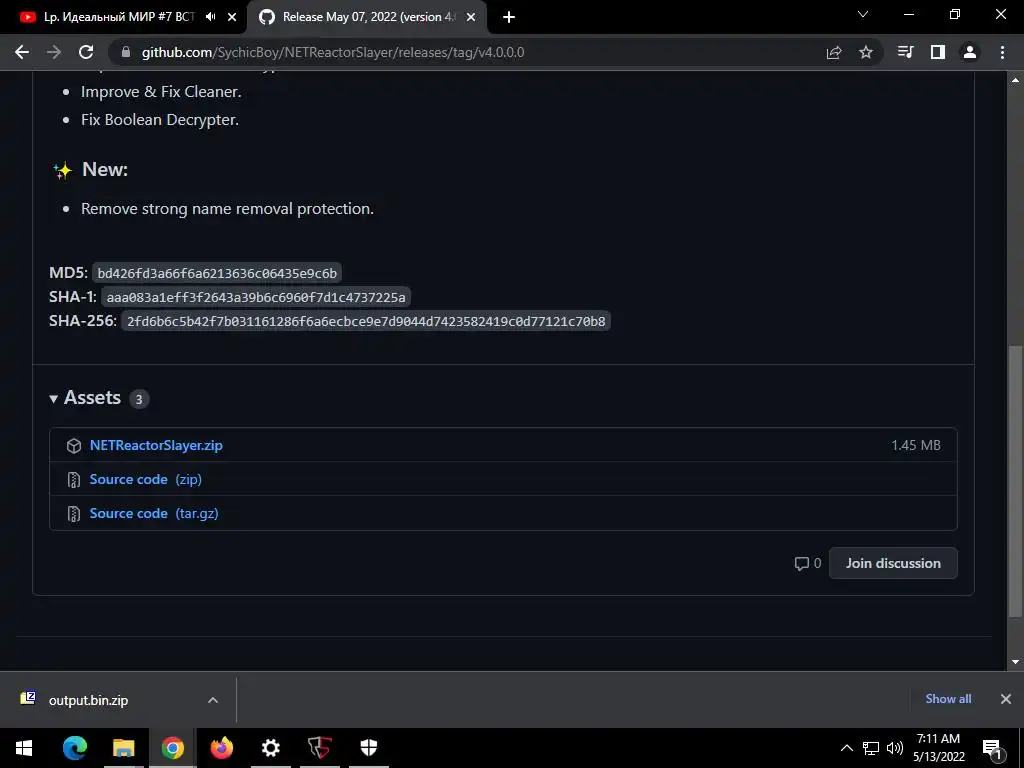Viewport: 1024px width, 768px height.
Task: Click the scrollbar up arrow
Action: (1015, 80)
